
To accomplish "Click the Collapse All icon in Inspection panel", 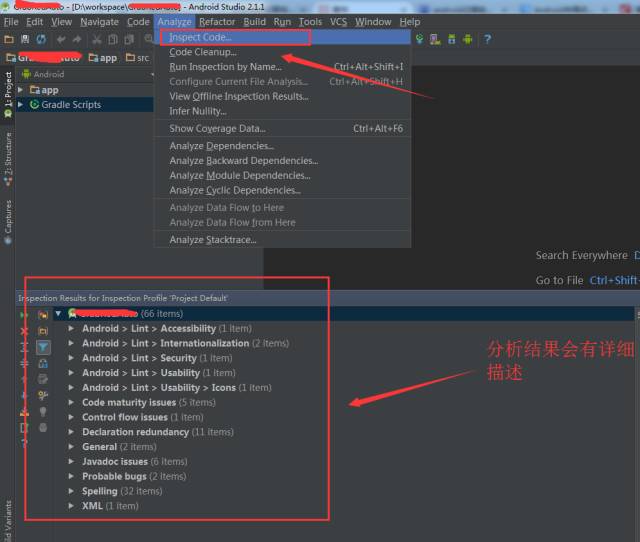I will coord(24,363).
